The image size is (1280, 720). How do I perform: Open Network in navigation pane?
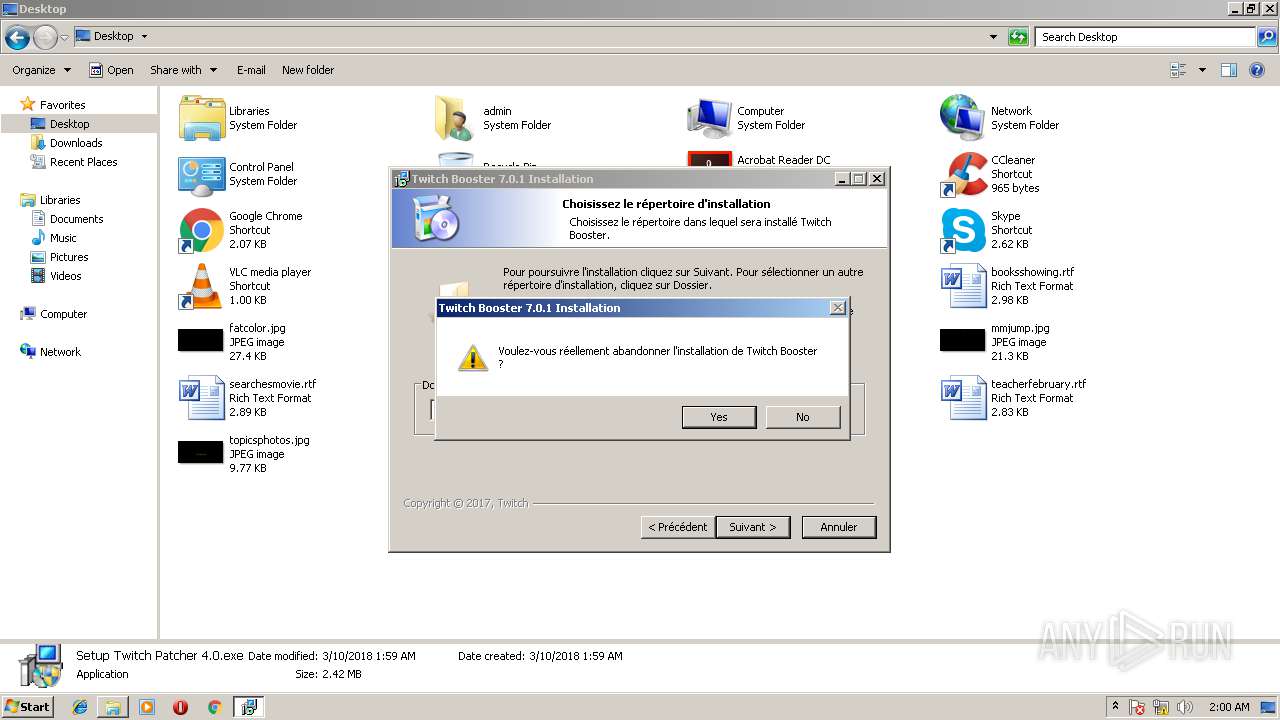click(x=60, y=352)
